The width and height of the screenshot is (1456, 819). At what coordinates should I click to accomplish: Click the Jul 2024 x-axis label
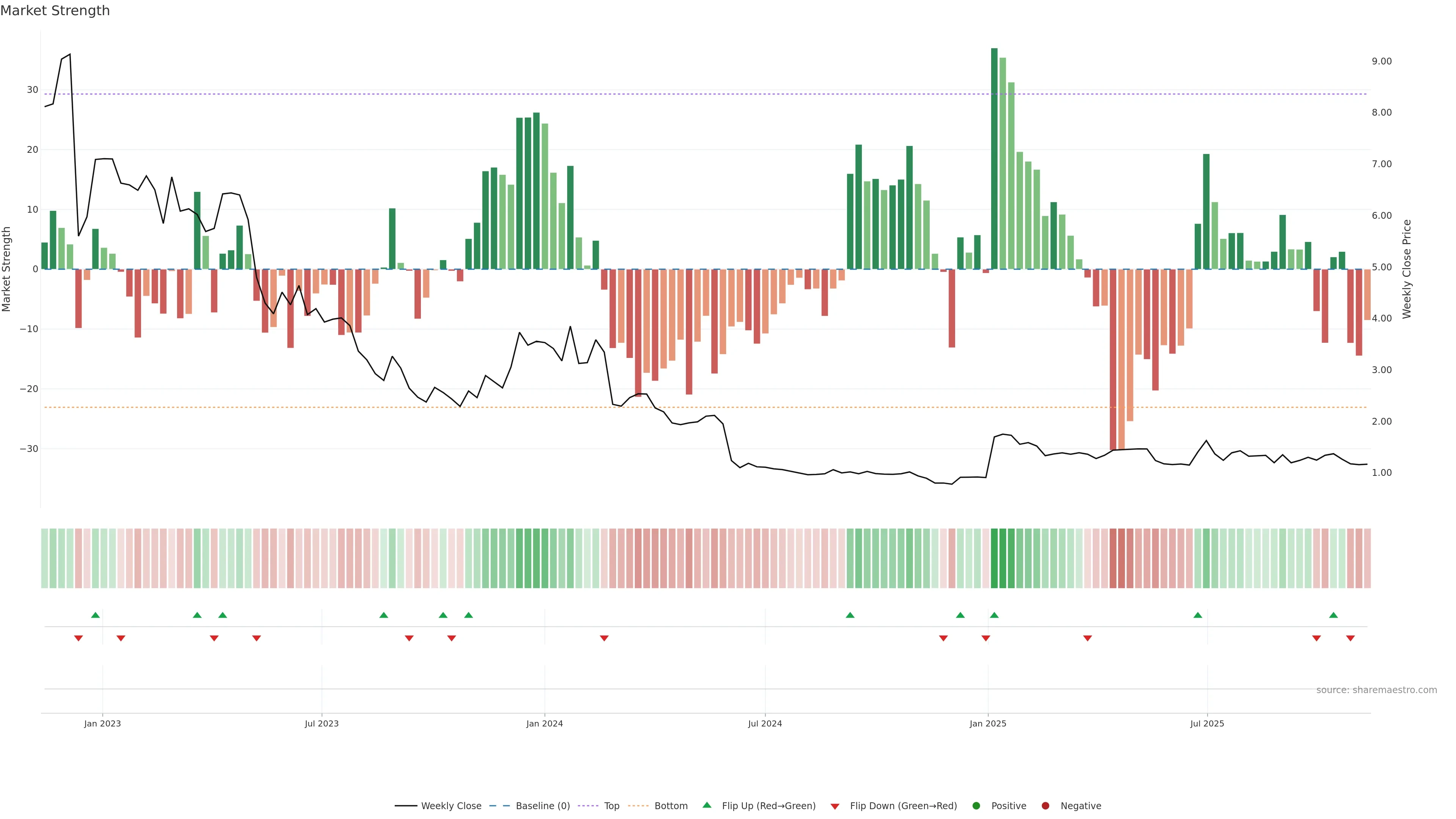(x=765, y=723)
